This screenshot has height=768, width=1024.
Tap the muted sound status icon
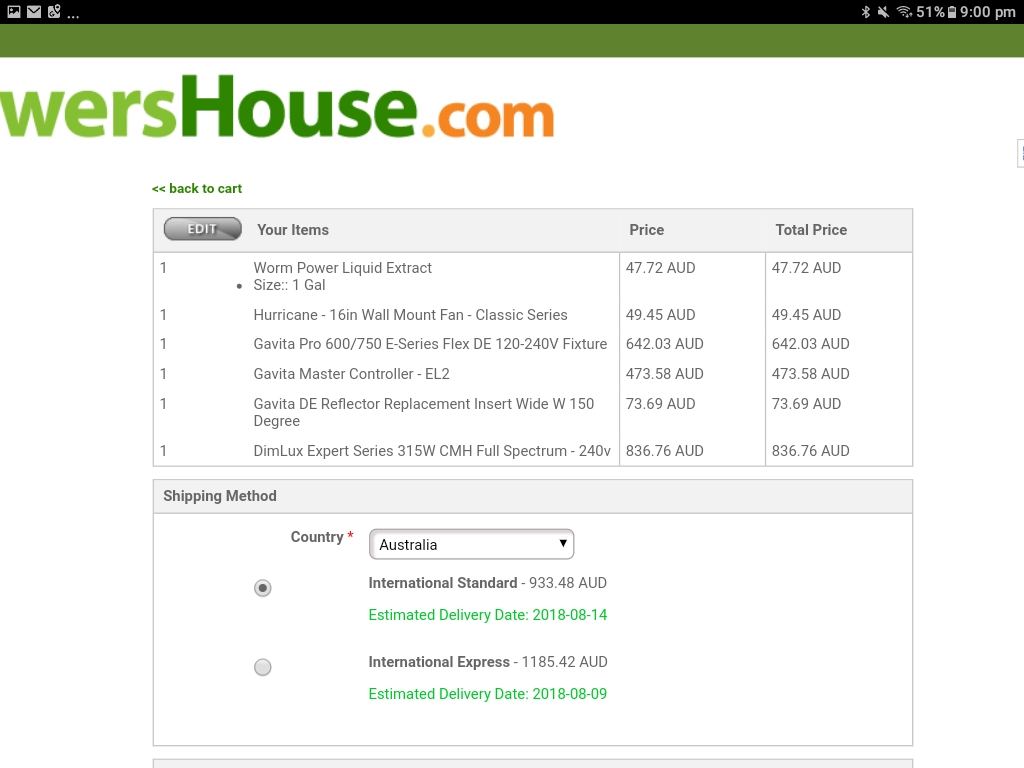(x=883, y=12)
